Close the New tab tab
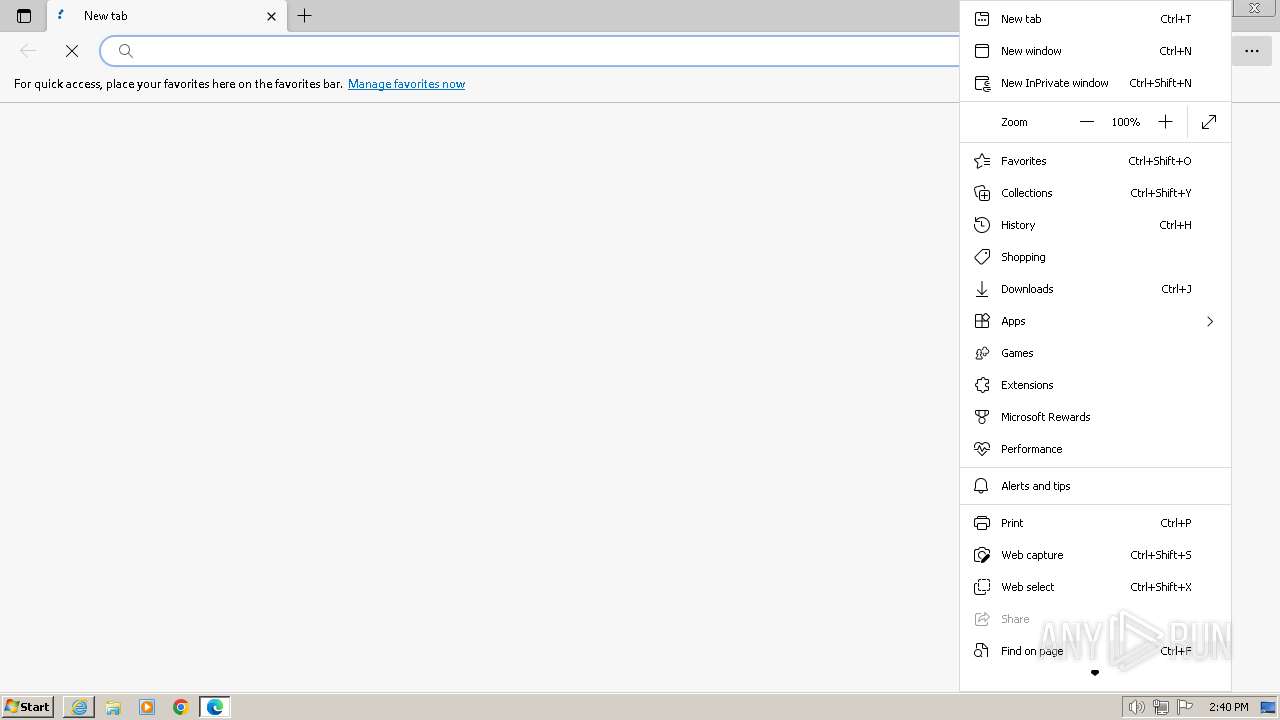 (x=271, y=16)
